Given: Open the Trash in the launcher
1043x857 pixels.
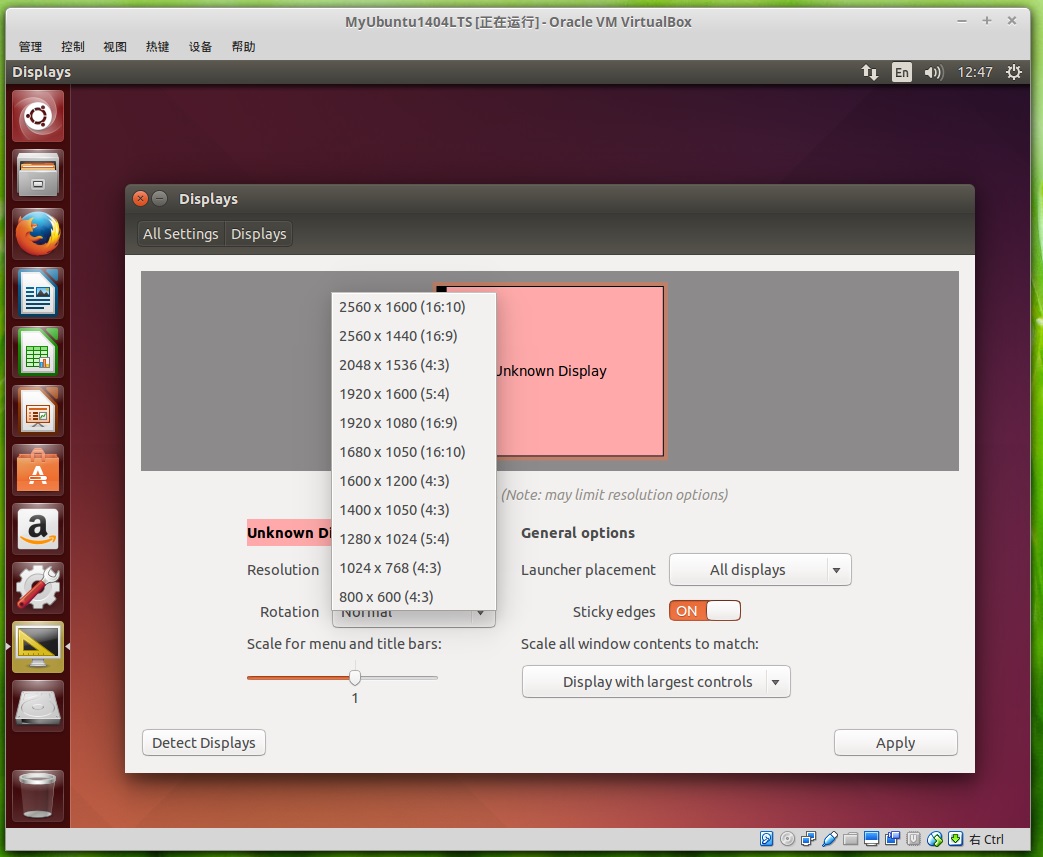Looking at the screenshot, I should click(38, 795).
